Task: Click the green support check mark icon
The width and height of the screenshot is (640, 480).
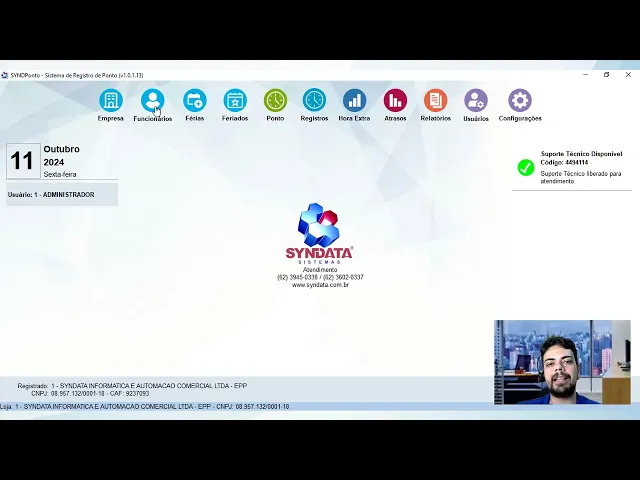Action: [x=526, y=167]
